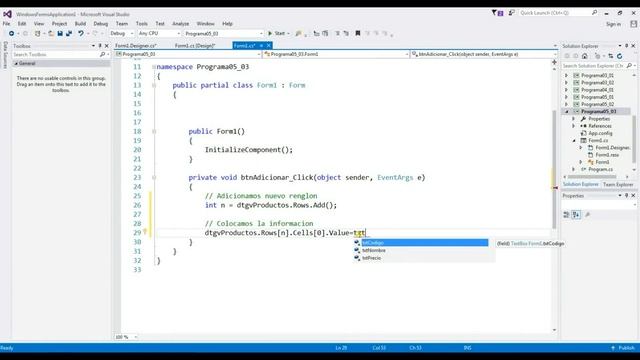Click the Quick Launch search field

click(555, 13)
